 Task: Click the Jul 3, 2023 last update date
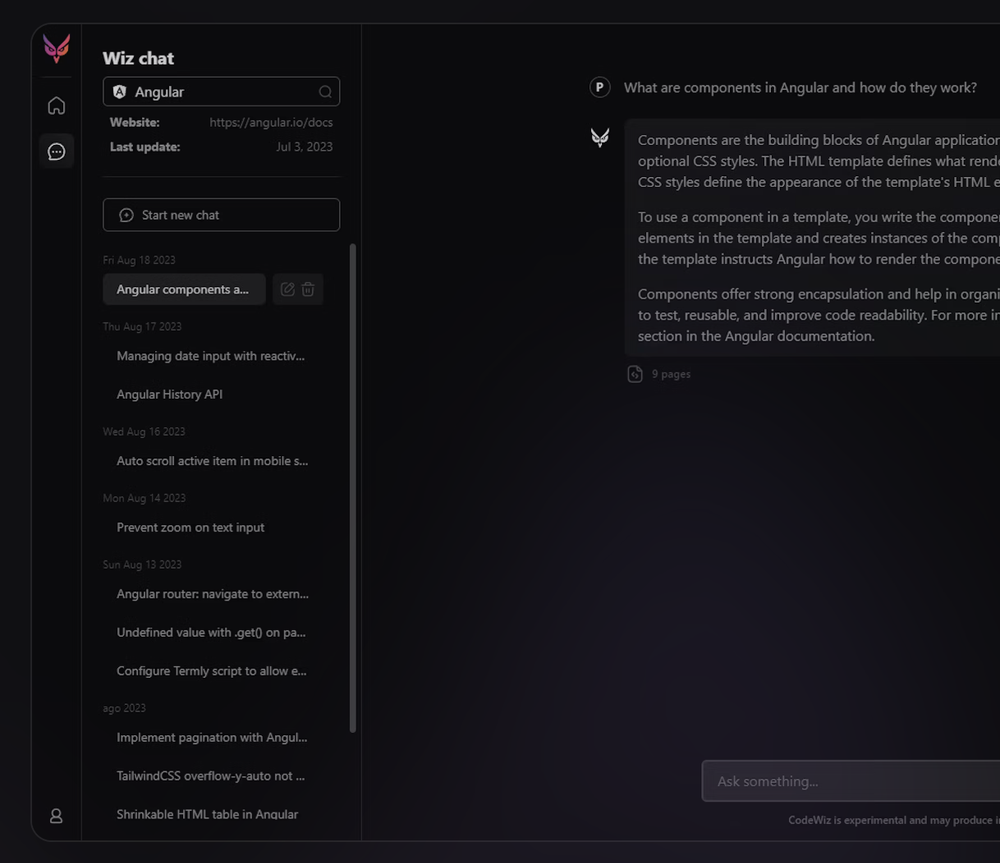point(304,147)
